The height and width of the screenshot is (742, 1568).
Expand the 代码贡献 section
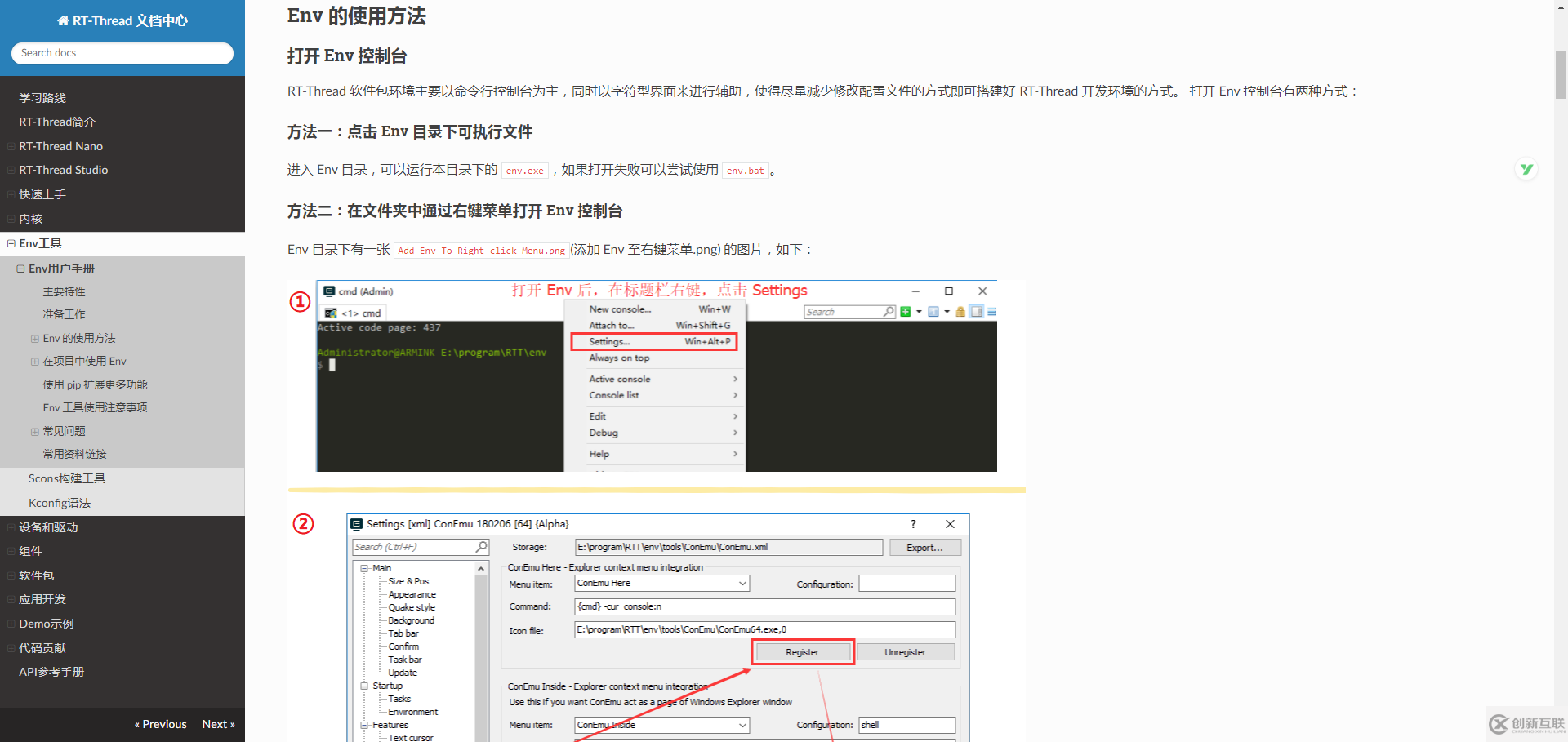coord(11,648)
